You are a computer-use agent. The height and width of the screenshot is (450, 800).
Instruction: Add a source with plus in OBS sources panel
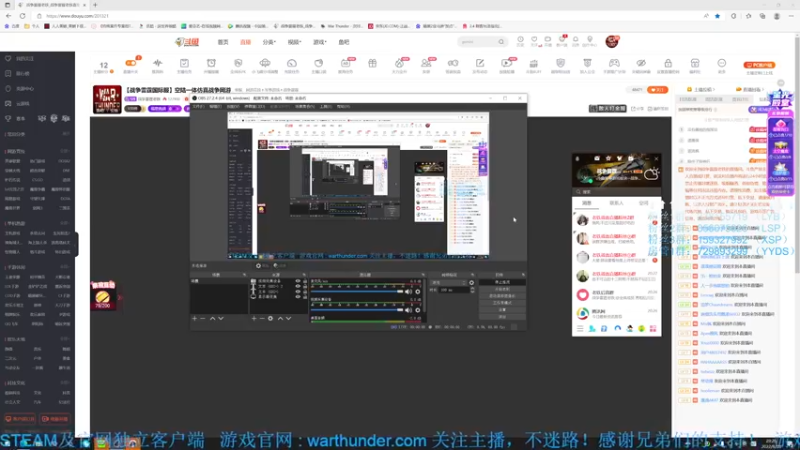click(x=254, y=318)
